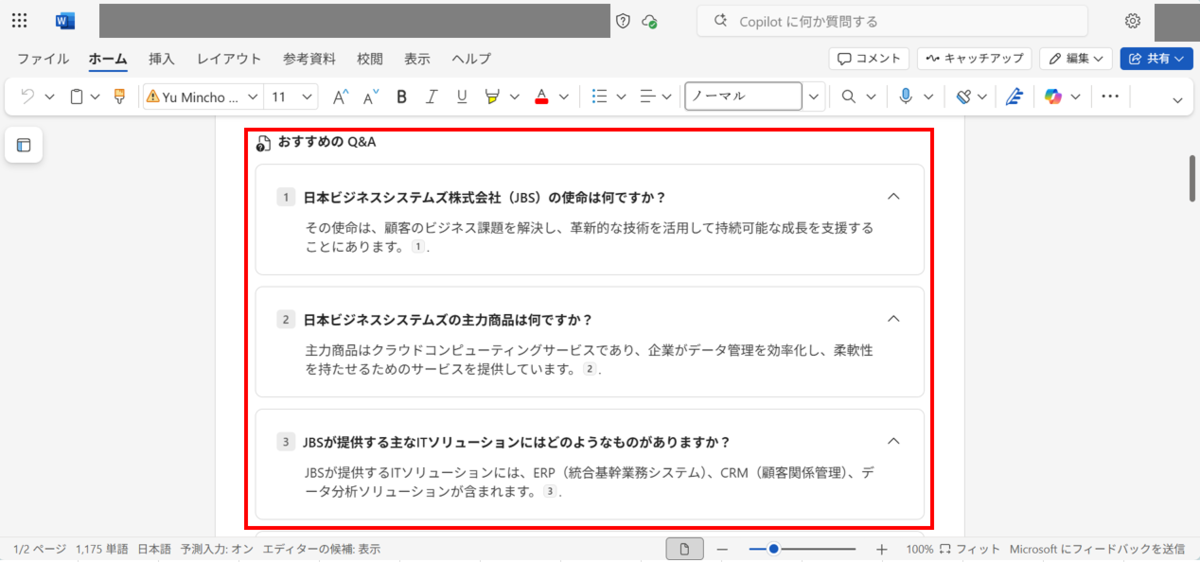Click the ノーマル style box
The width and height of the screenshot is (1200, 562).
(x=743, y=97)
